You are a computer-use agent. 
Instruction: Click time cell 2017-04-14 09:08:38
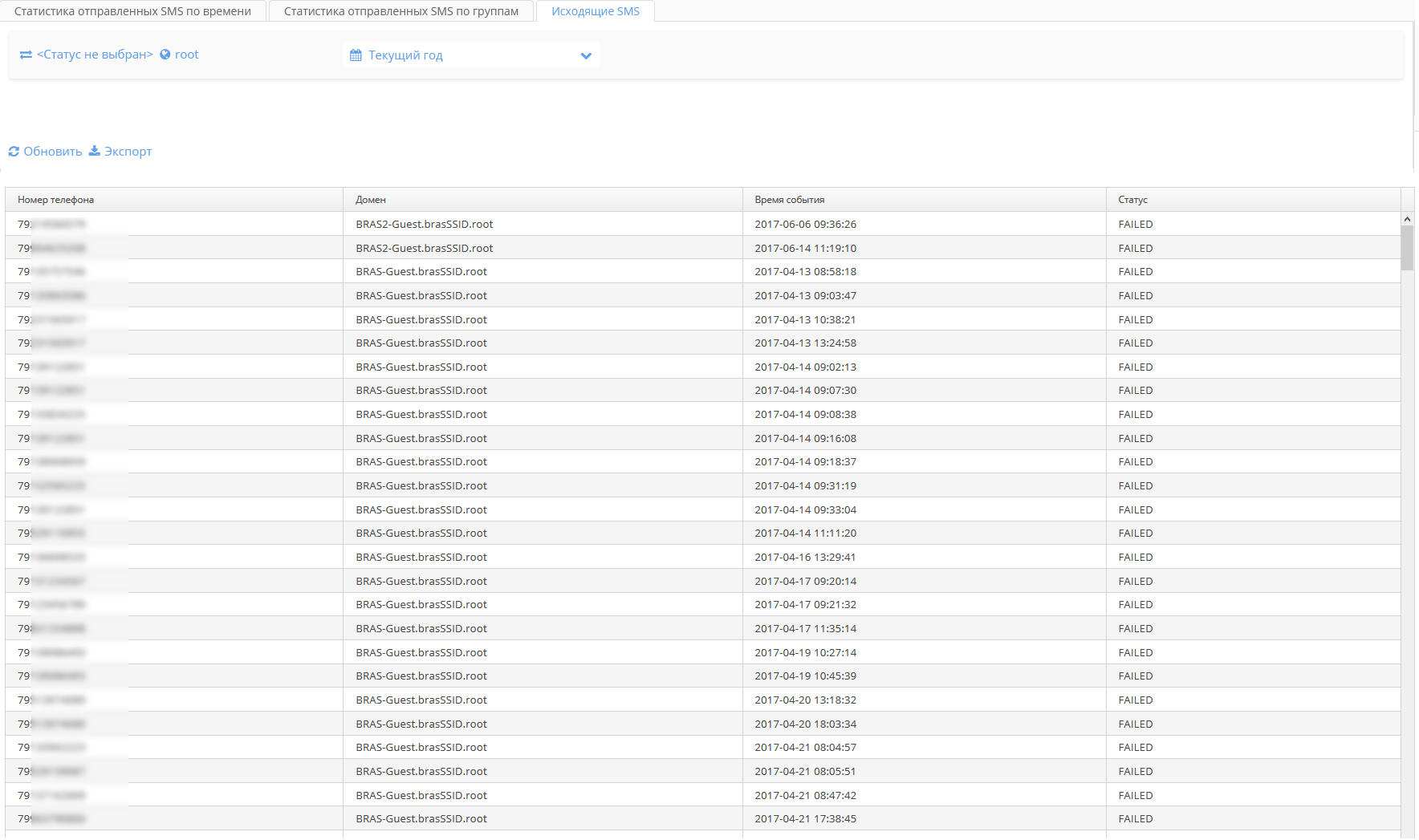point(925,414)
